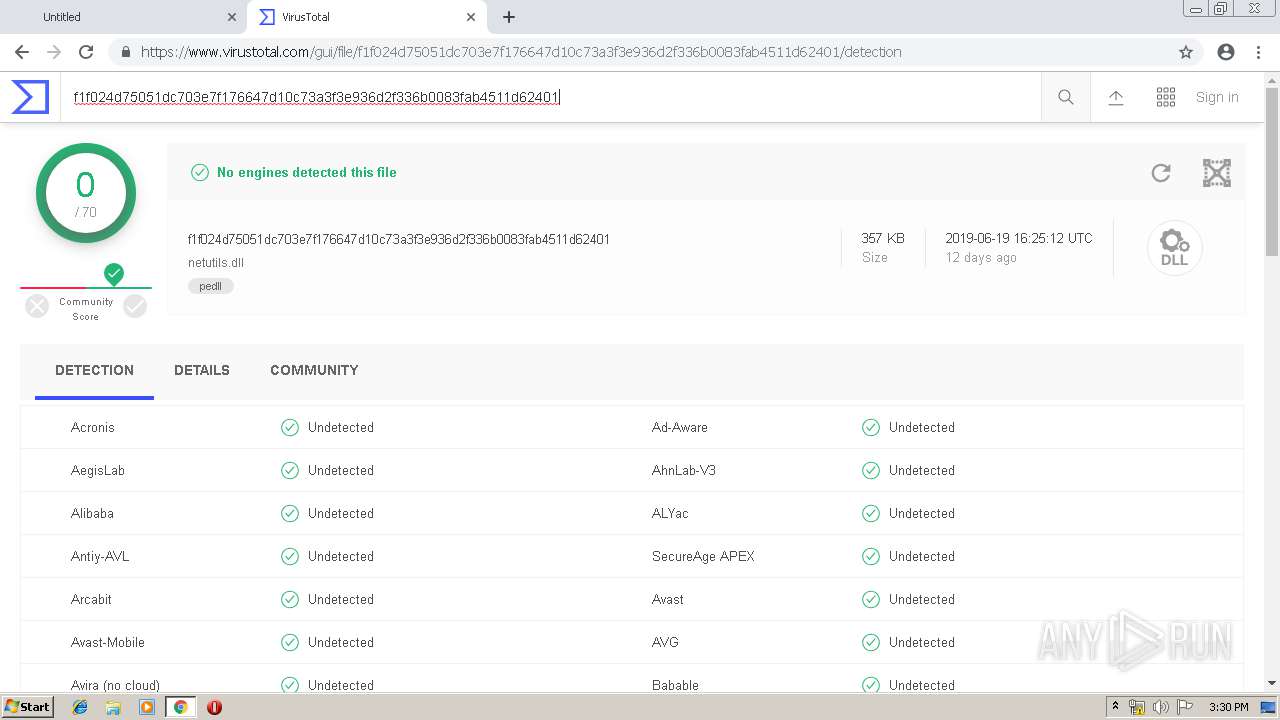This screenshot has width=1280, height=720.
Task: Click the Chrome taskbar icon
Action: 180,707
